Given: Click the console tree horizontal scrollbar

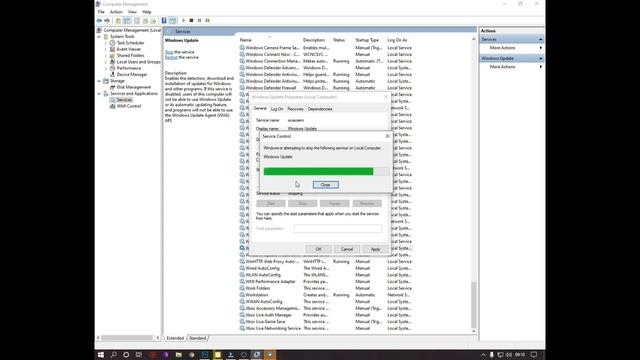Looking at the screenshot, I should (x=128, y=338).
